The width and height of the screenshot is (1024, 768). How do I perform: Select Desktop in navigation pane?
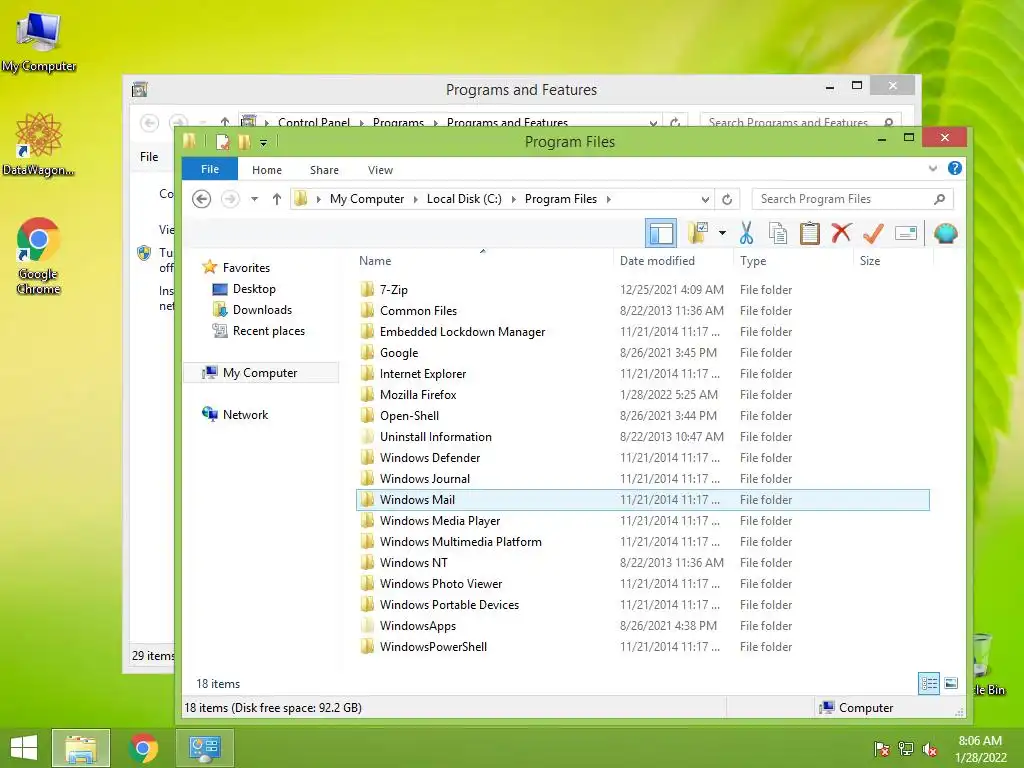(244, 289)
